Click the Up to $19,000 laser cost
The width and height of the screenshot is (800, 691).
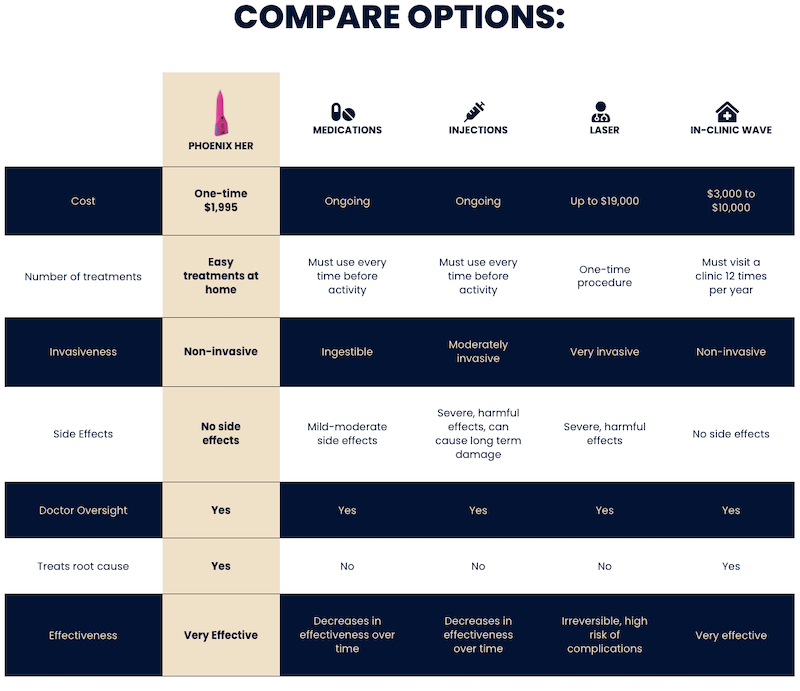coord(604,201)
